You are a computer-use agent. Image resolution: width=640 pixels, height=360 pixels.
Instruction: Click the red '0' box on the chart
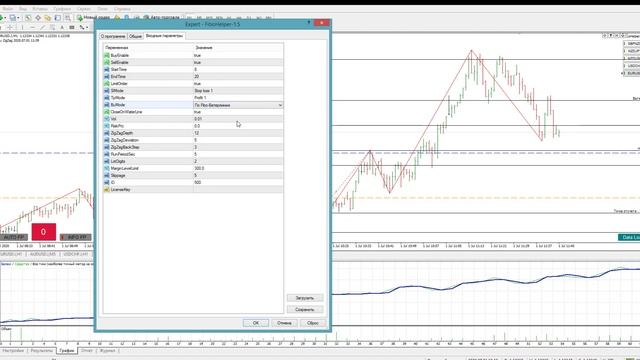click(43, 232)
